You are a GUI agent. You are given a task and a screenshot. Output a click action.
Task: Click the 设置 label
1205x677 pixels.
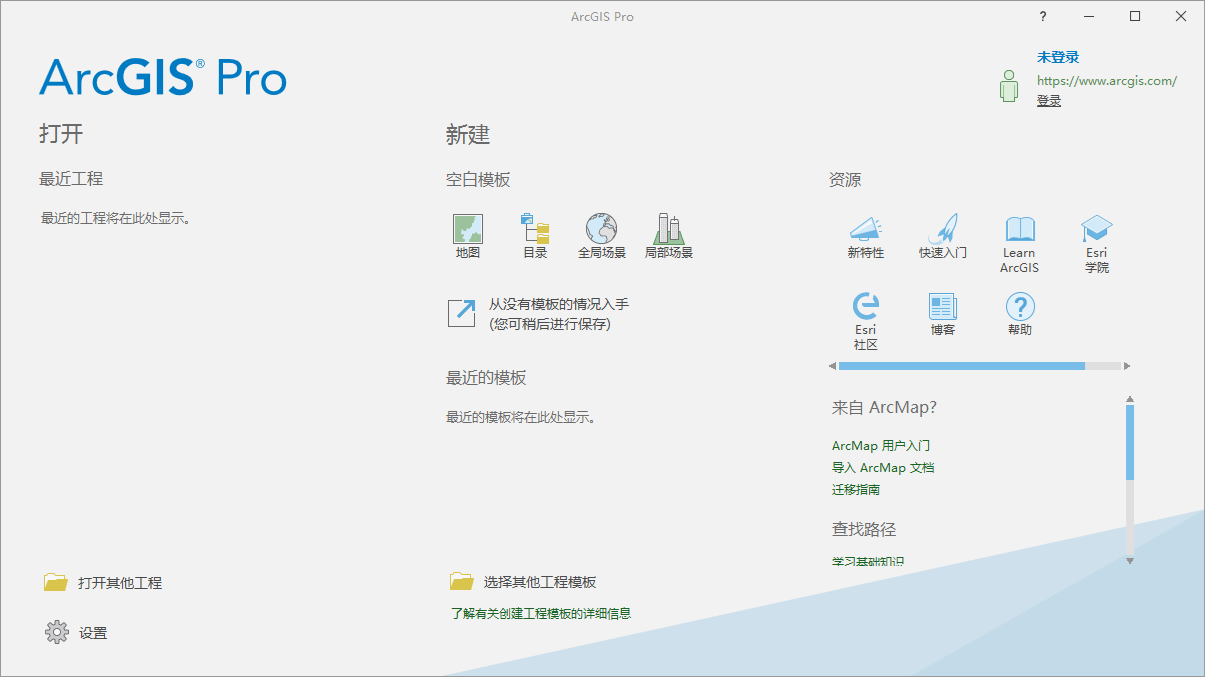pos(93,633)
